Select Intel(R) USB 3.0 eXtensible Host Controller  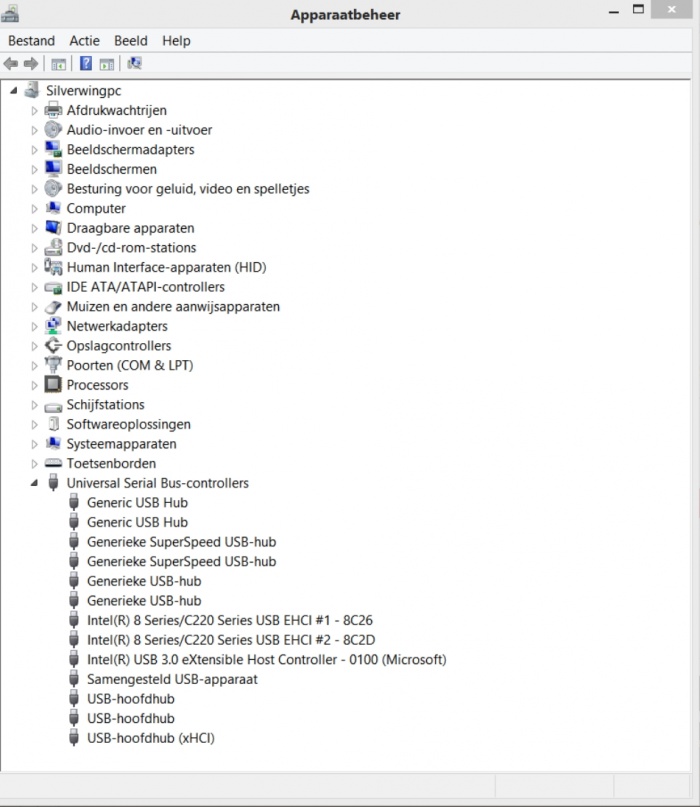tap(267, 659)
